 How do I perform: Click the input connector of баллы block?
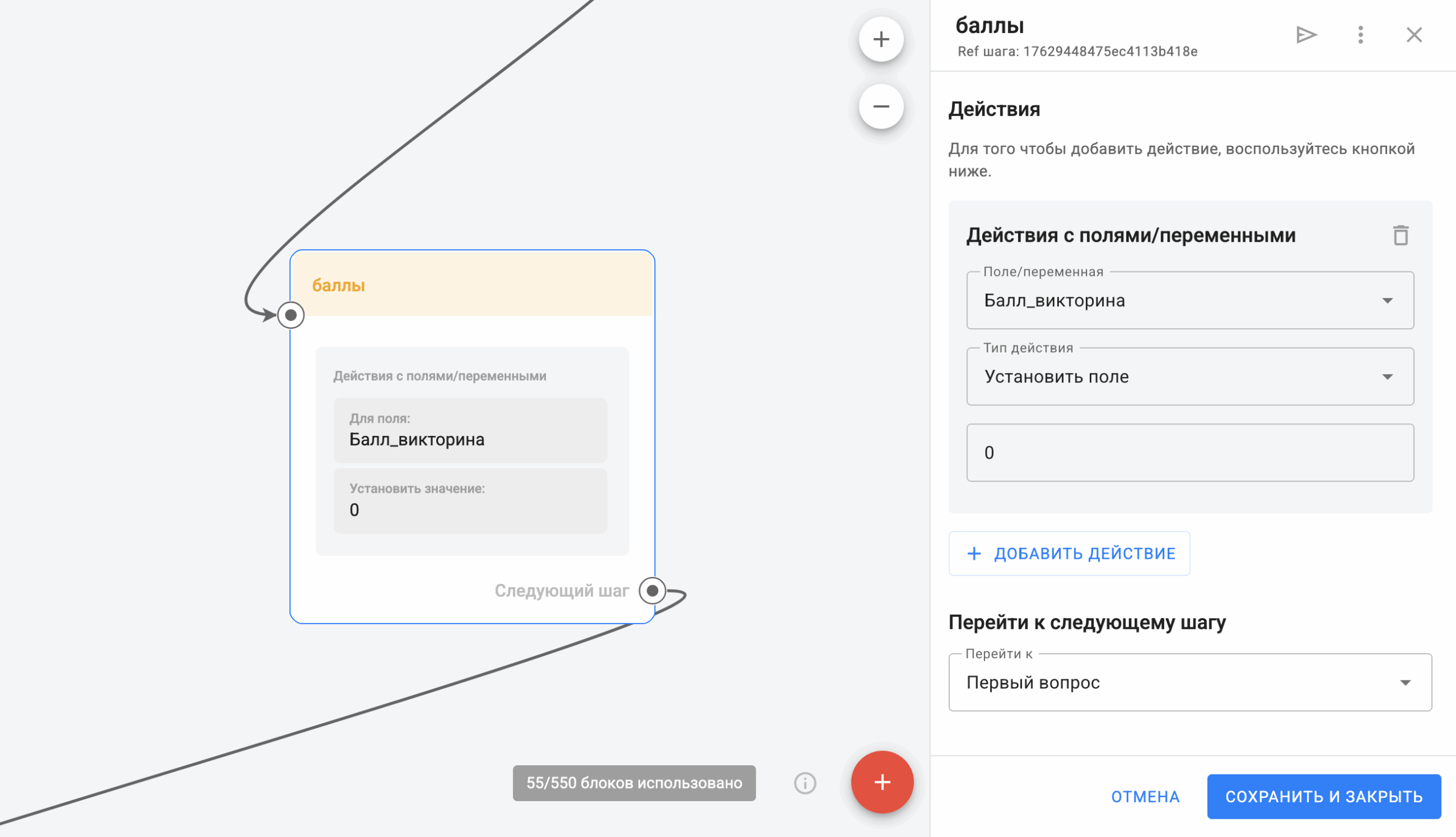(291, 315)
